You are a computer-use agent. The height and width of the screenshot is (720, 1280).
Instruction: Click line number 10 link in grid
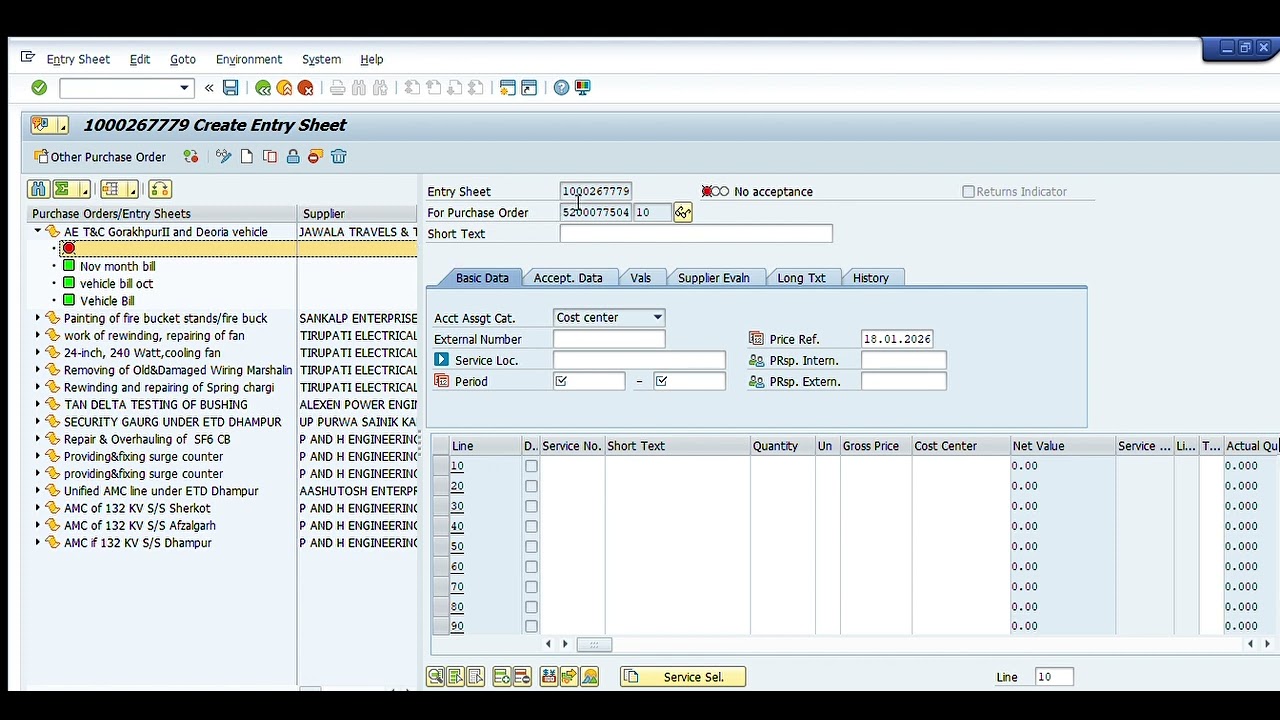[x=457, y=466]
